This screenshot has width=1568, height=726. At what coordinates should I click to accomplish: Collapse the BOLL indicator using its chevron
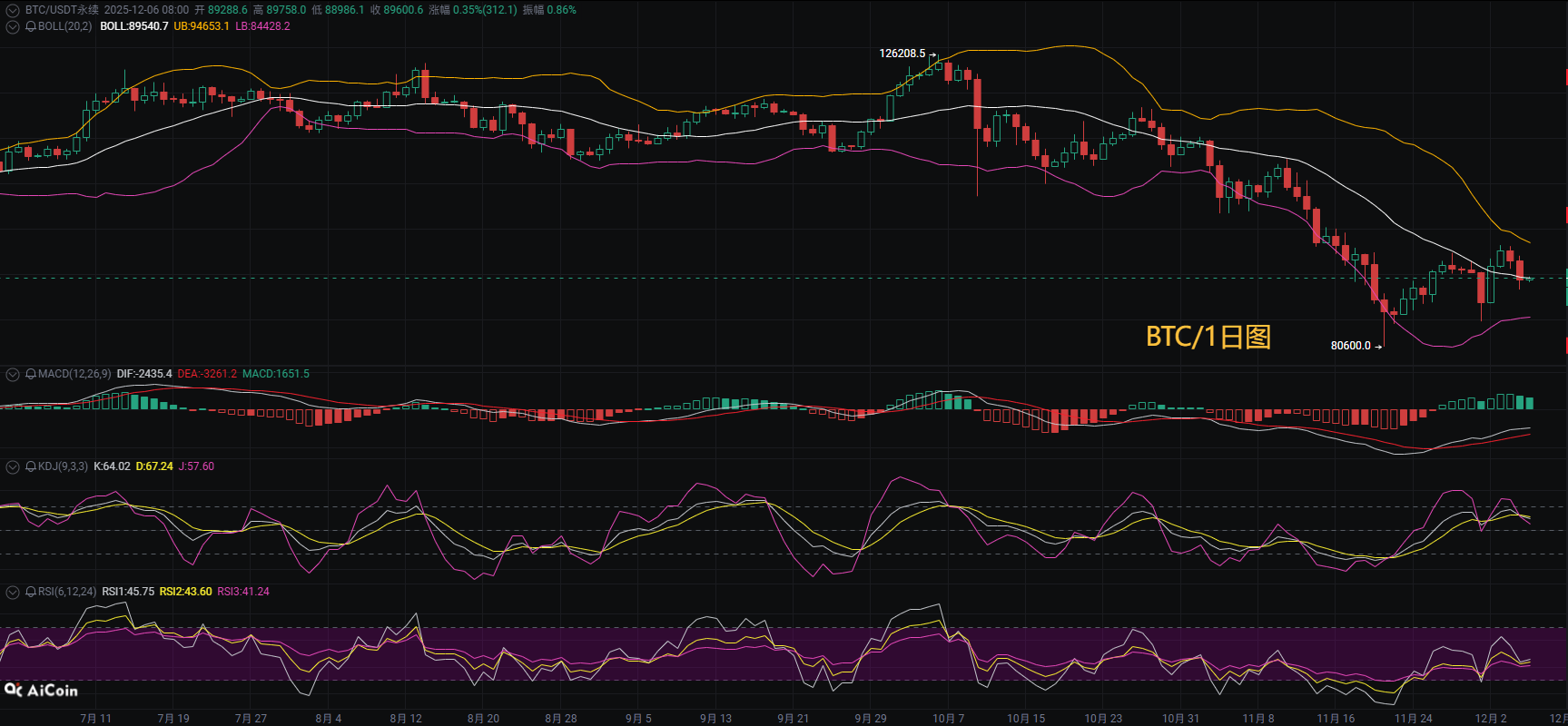pos(13,26)
